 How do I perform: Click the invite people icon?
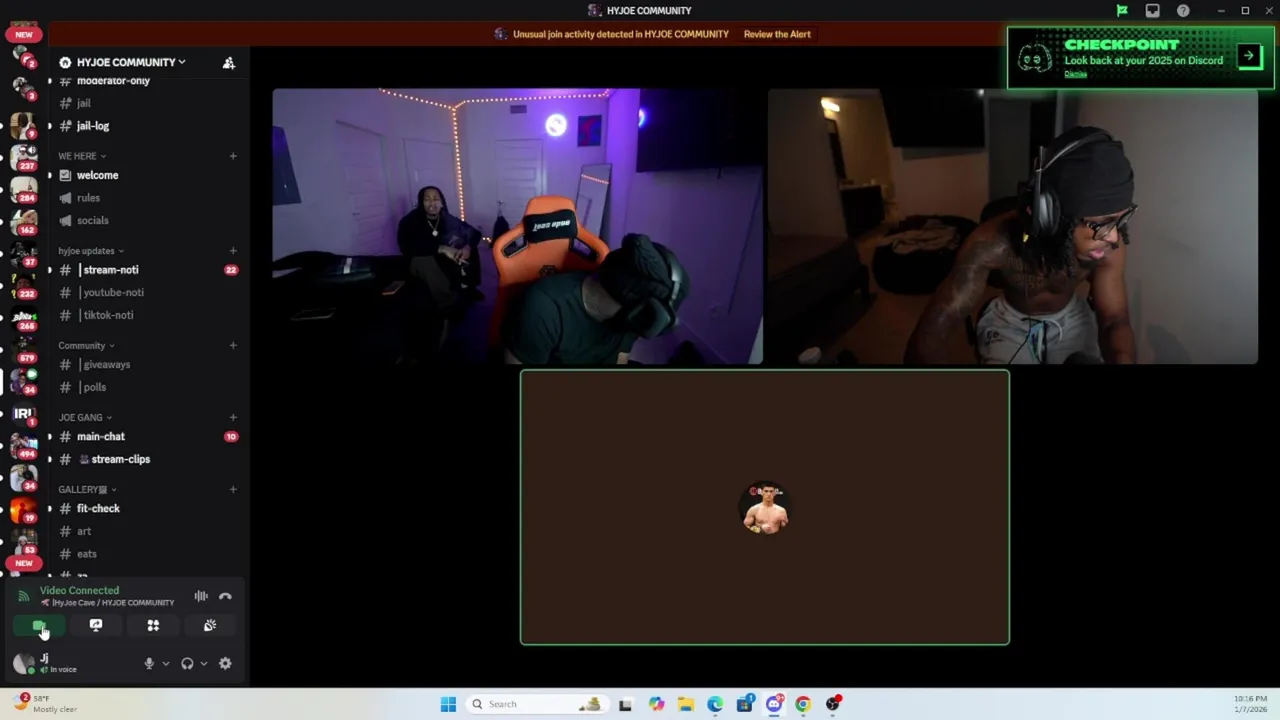pyautogui.click(x=229, y=62)
